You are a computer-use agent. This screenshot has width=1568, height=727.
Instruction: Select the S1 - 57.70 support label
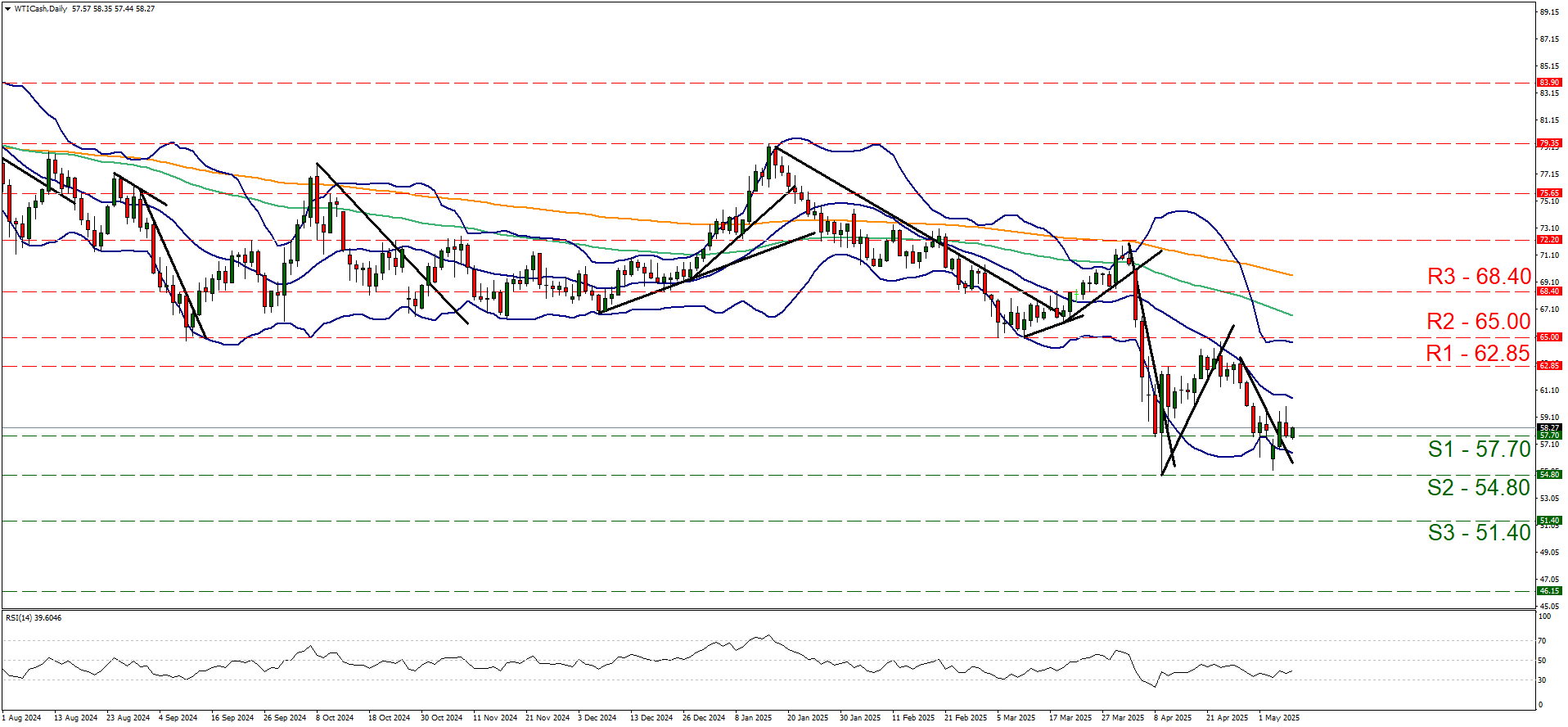coord(1479,449)
